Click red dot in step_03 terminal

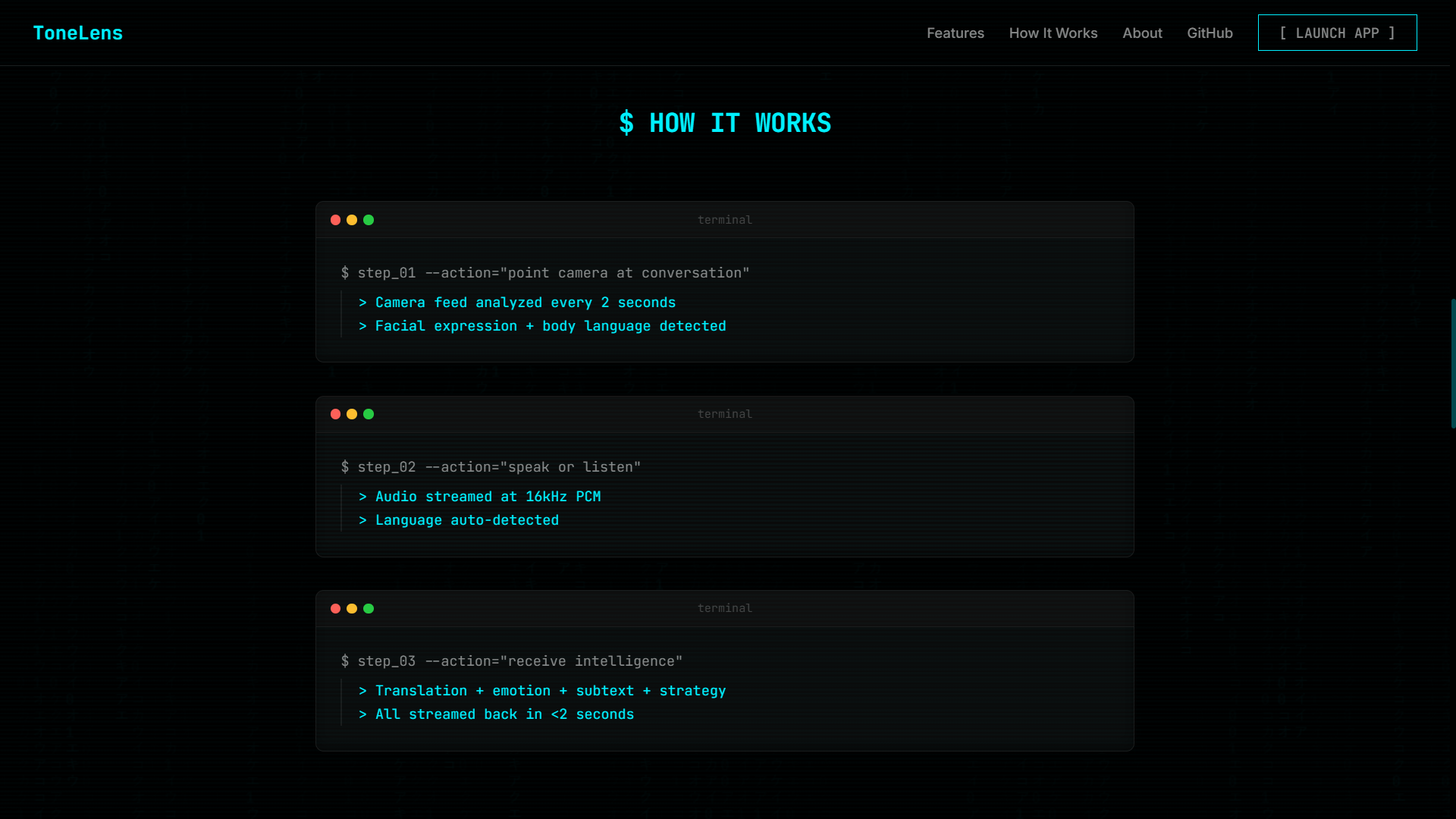coord(335,608)
